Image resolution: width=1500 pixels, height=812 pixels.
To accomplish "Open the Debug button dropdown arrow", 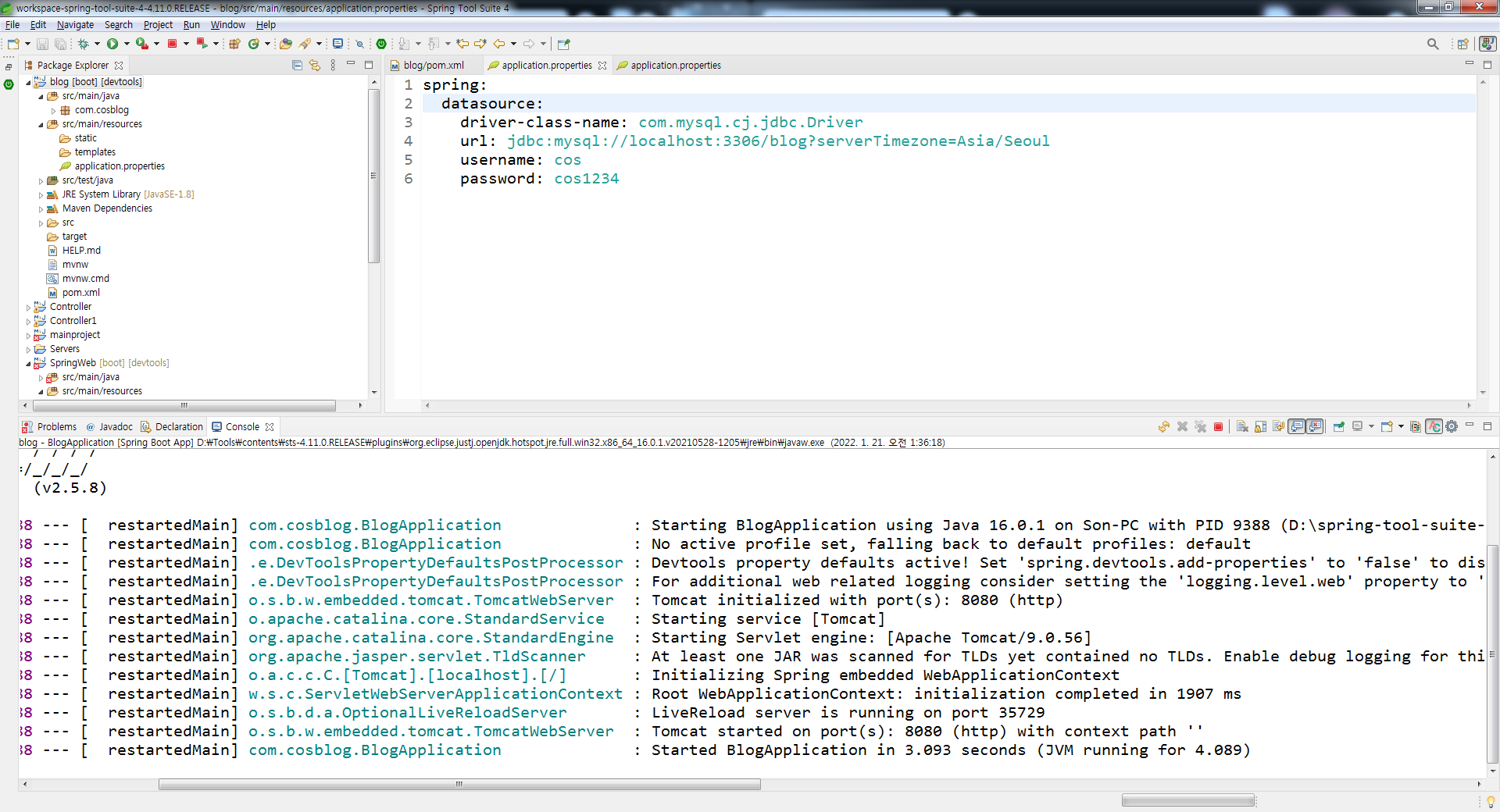I will (97, 44).
